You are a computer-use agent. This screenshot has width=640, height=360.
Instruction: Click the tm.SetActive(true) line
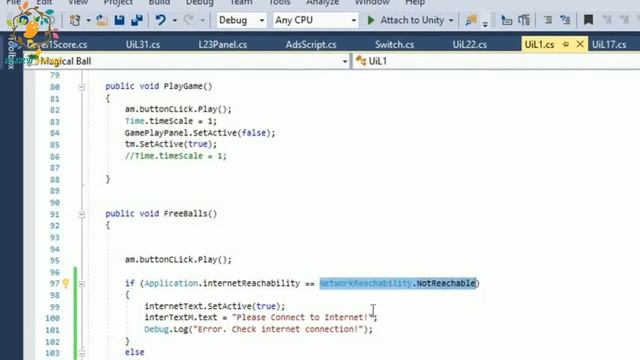[x=171, y=144]
